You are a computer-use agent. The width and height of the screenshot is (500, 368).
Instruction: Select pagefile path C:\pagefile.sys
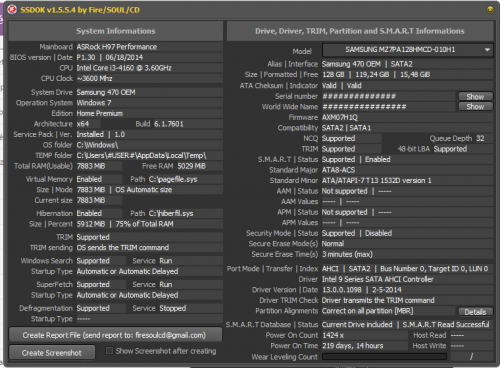coord(173,179)
